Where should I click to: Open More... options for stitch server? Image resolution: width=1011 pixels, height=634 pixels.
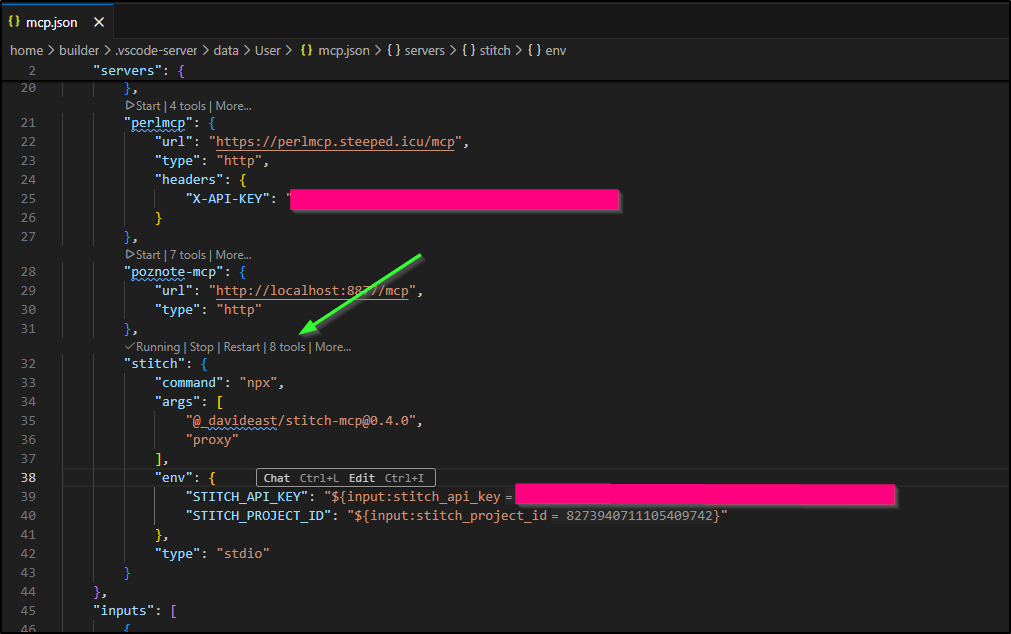click(333, 347)
